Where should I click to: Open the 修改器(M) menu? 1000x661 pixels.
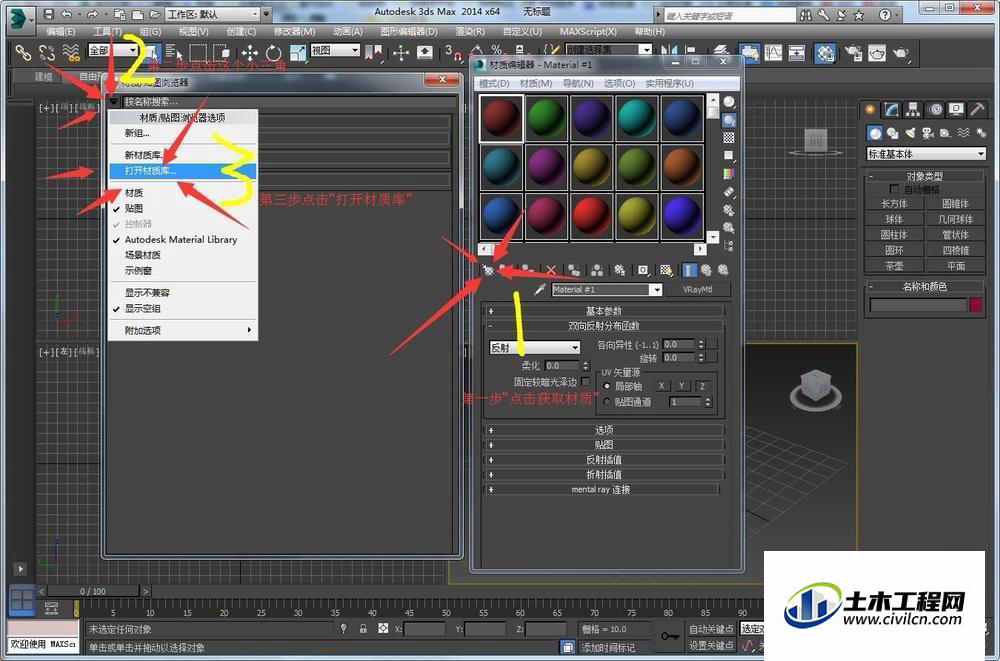[x=294, y=31]
